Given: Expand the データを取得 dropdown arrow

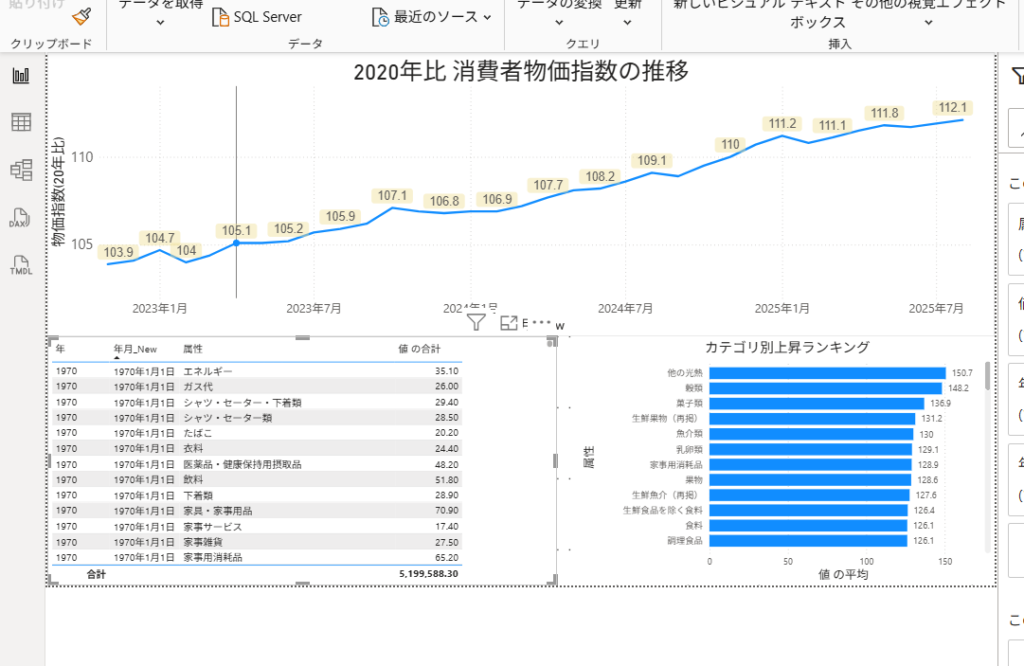Looking at the screenshot, I should tap(160, 22).
